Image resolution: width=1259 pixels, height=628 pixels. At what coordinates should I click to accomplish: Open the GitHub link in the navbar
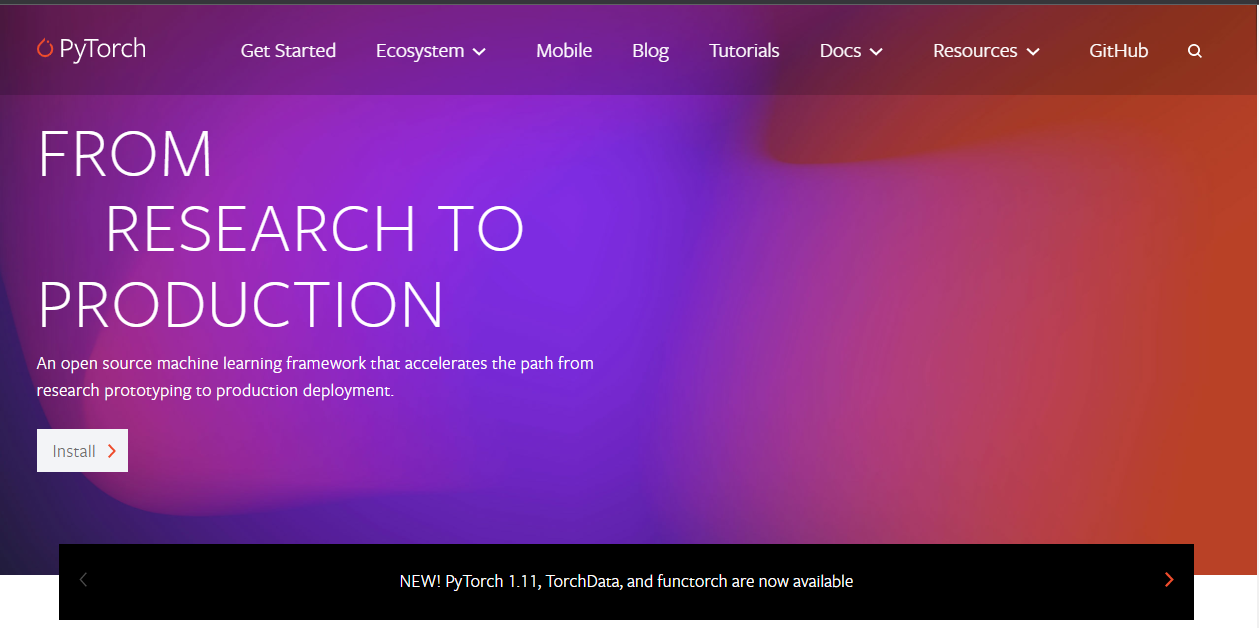(1118, 50)
